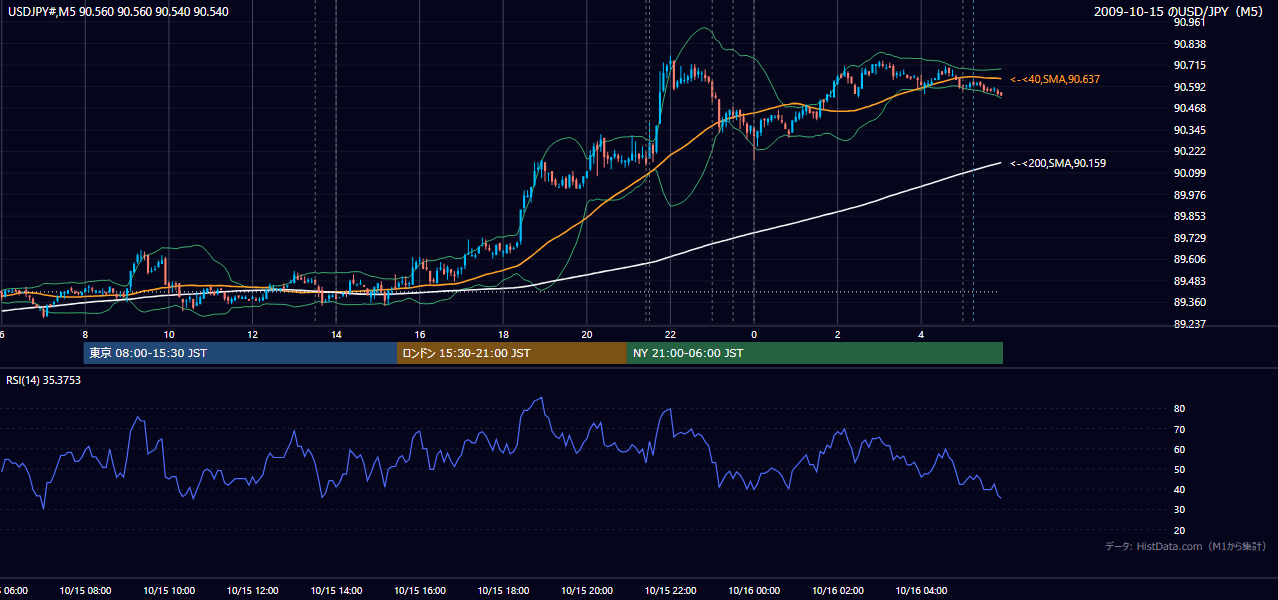This screenshot has width=1278, height=600.
Task: Click hour label 18 under the price chart
Action: (x=503, y=335)
